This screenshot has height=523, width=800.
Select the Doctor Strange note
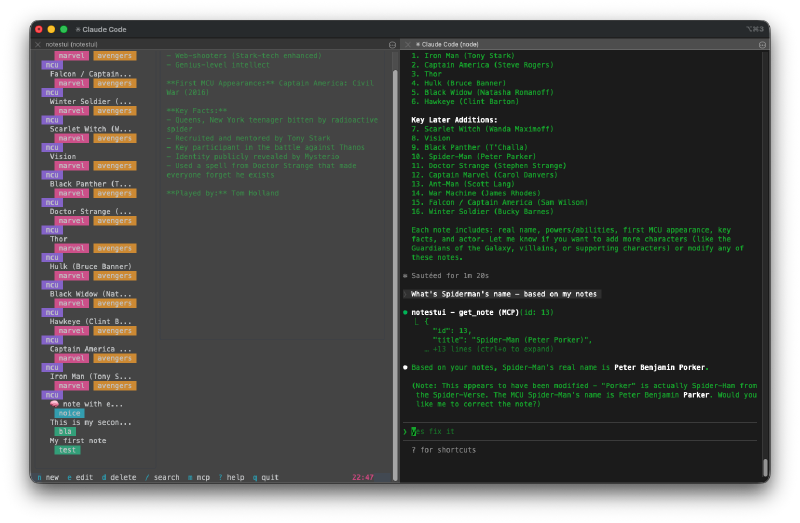90,212
